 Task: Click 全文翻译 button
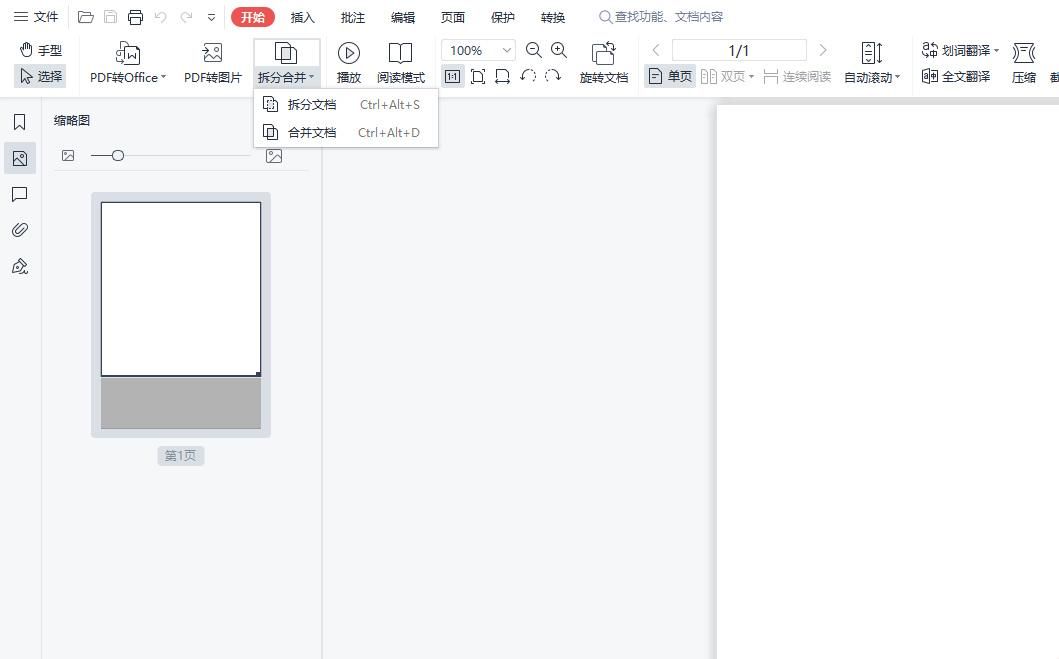point(956,76)
